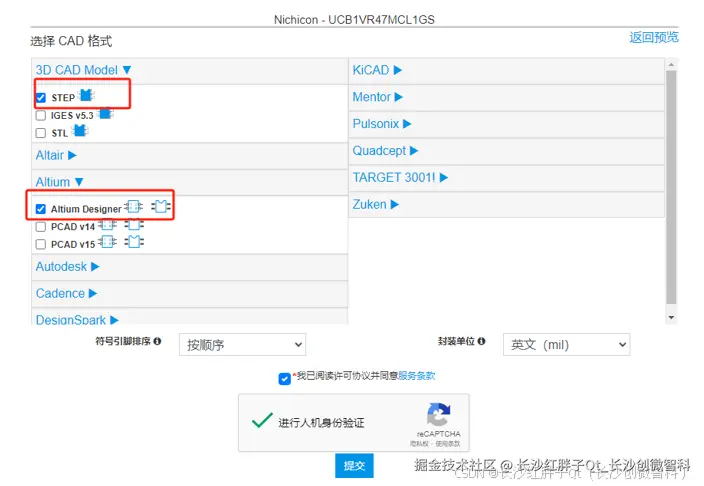This screenshot has width=704, height=486.
Task: Click PCAD v14 footprint icon
Action: [x=134, y=224]
